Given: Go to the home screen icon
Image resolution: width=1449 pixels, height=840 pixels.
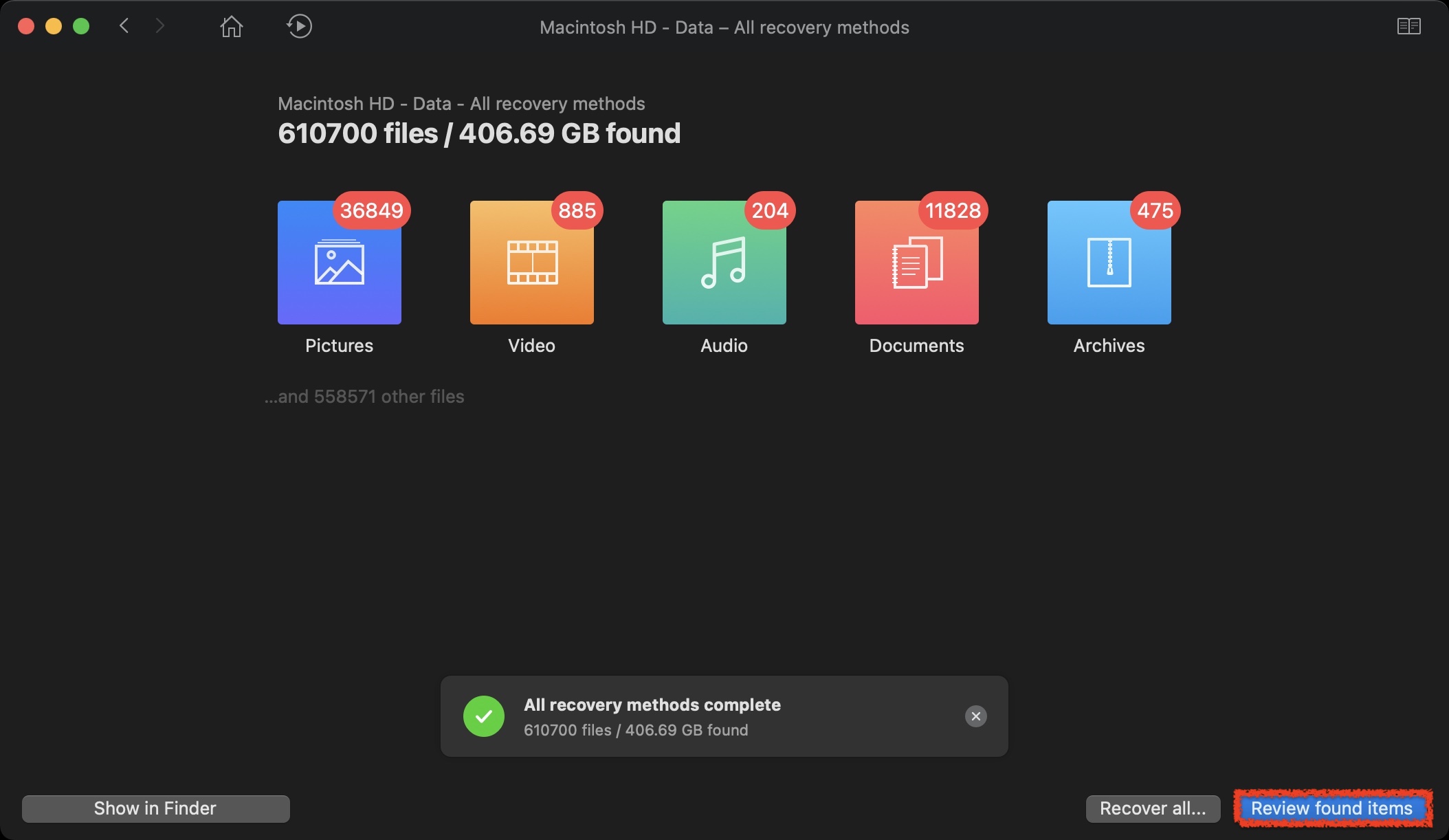Looking at the screenshot, I should tap(232, 27).
